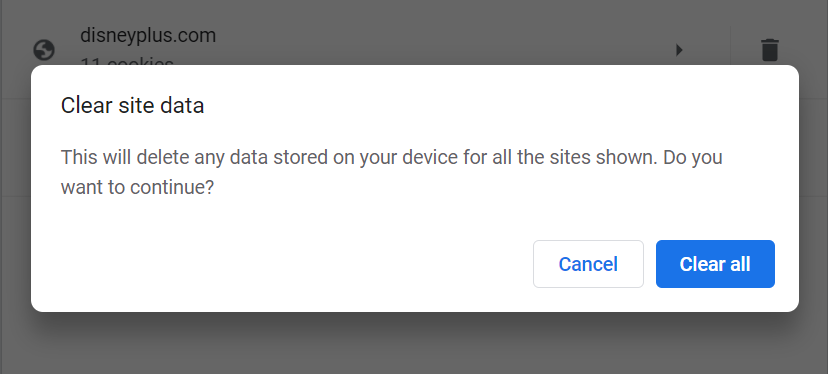
Task: Delete disneyplus.com data with trash icon
Action: pos(769,50)
